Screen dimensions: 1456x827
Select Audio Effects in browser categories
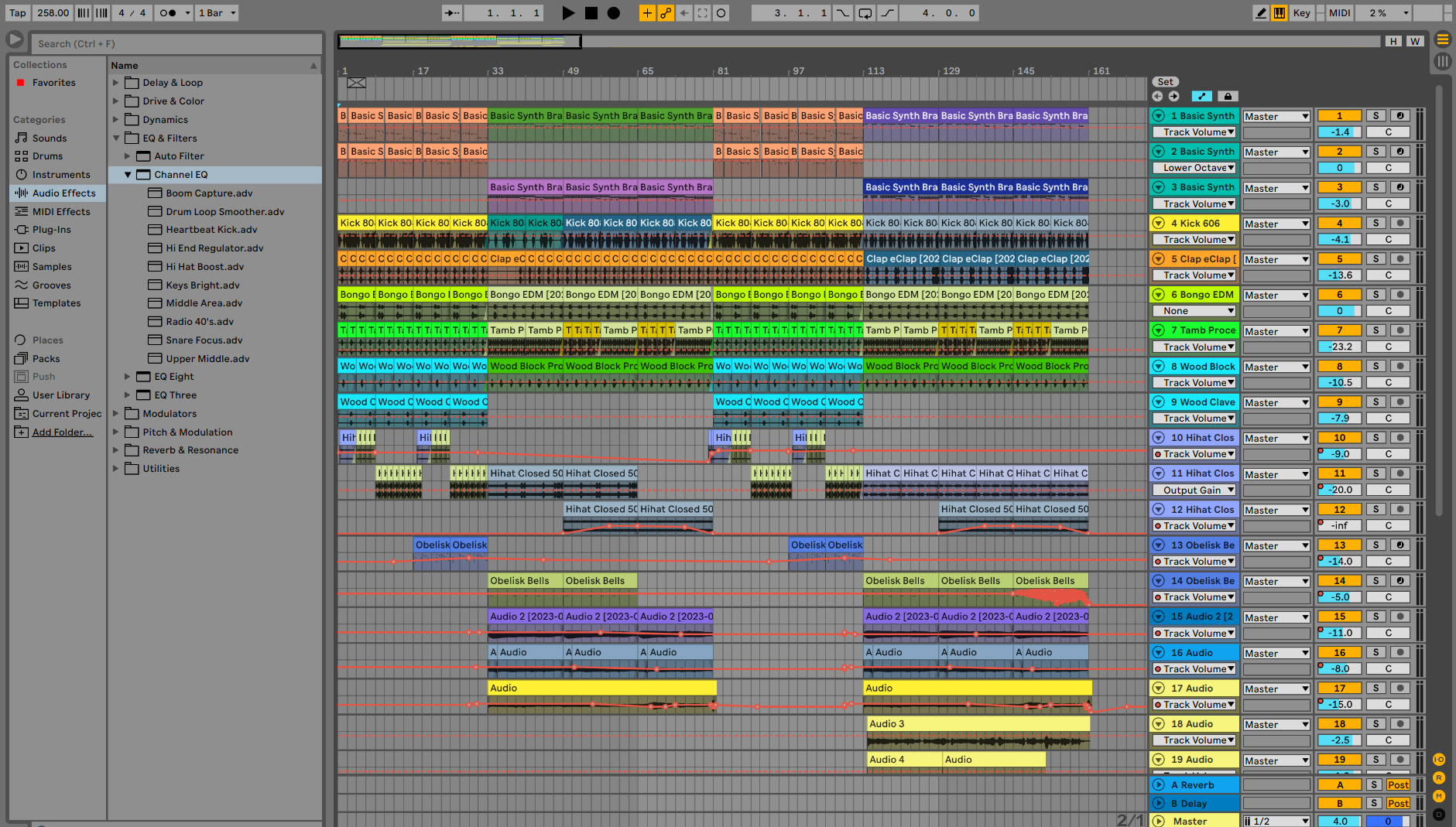coord(63,193)
